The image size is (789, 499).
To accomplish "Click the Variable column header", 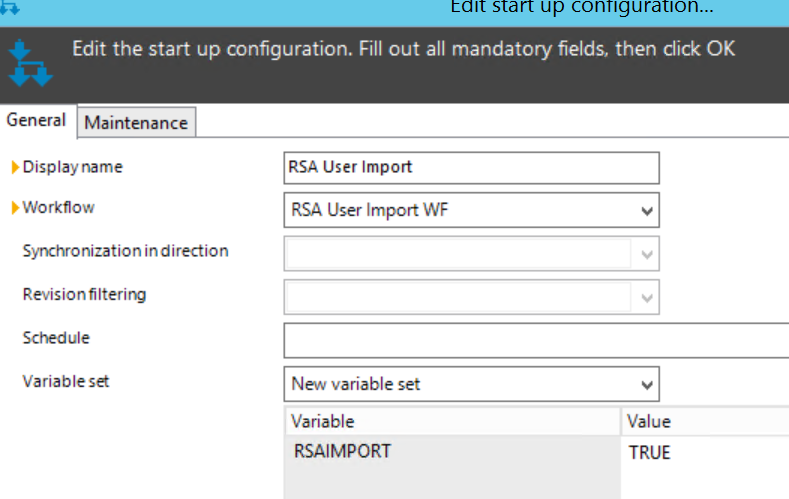I will click(x=452, y=422).
